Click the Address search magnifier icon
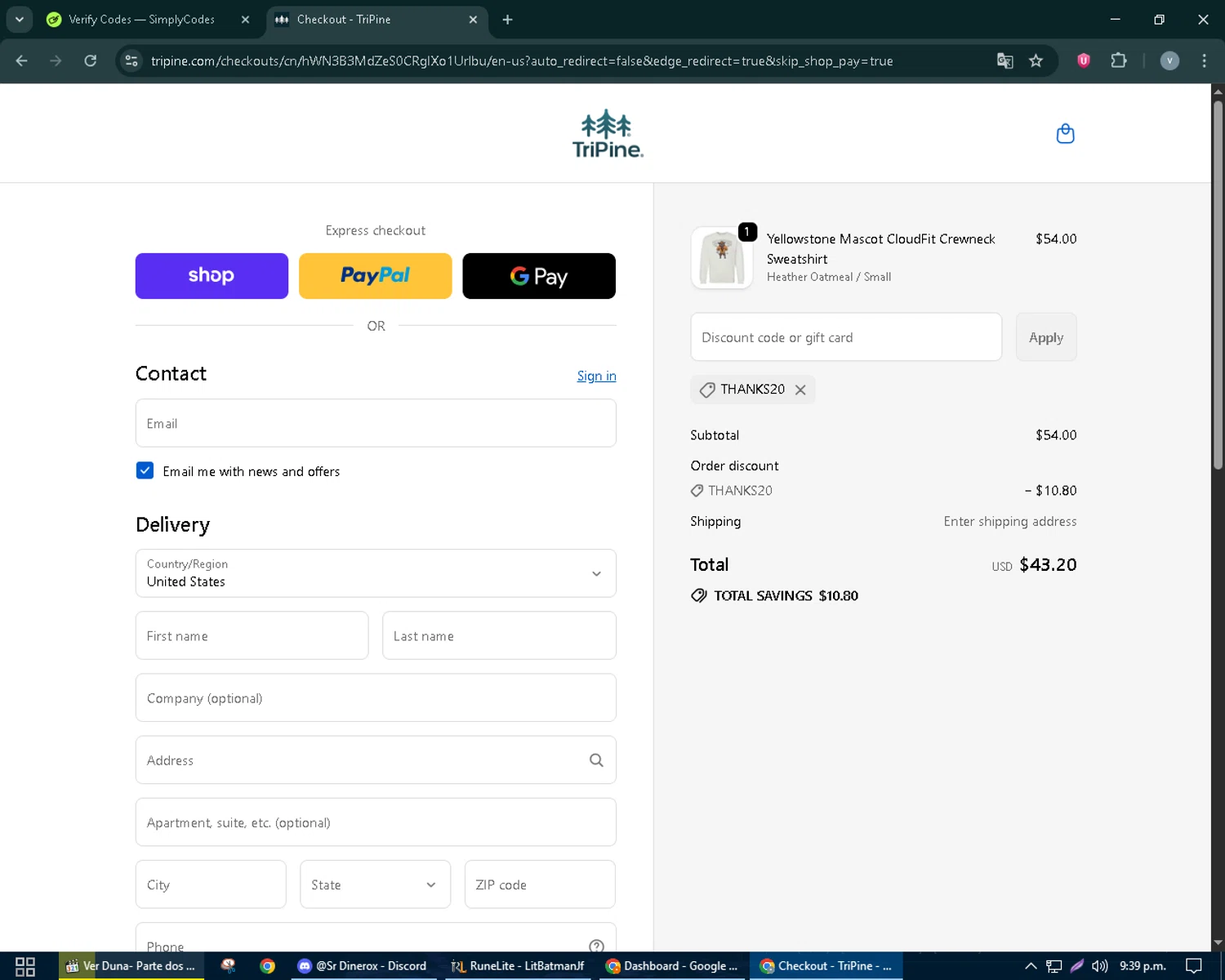Viewport: 1225px width, 980px height. coord(596,760)
